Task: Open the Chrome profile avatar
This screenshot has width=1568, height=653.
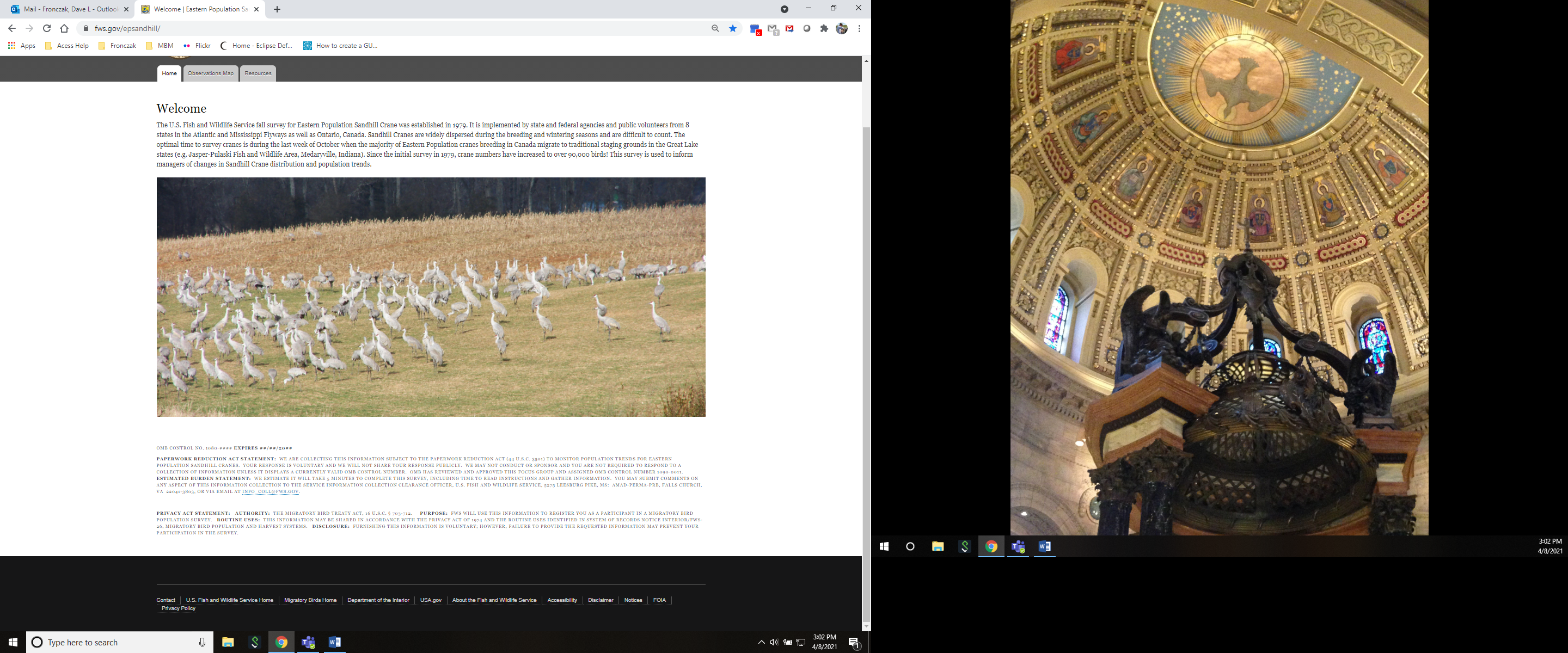Action: (x=842, y=29)
